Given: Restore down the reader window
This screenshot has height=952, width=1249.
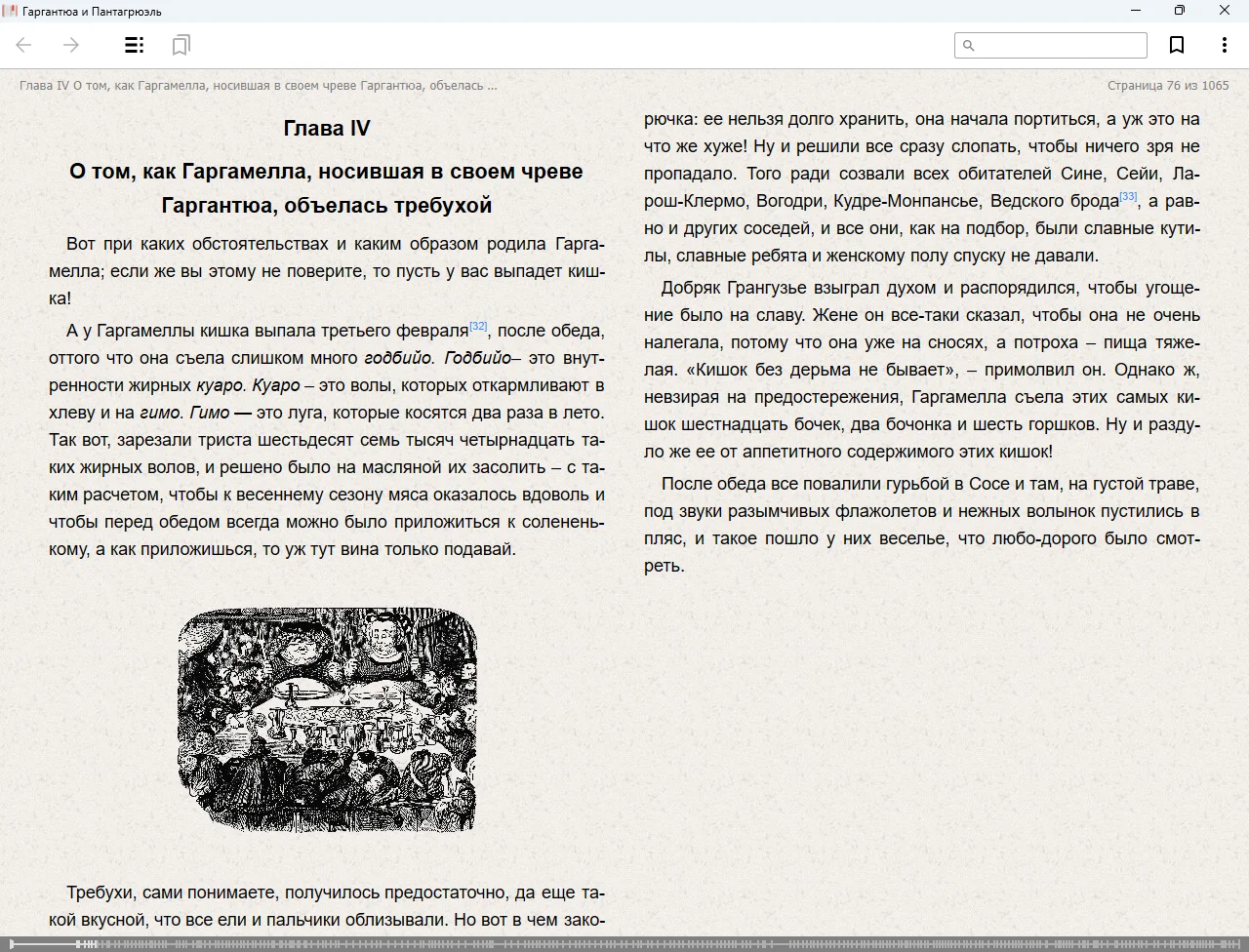Looking at the screenshot, I should coord(1180,11).
